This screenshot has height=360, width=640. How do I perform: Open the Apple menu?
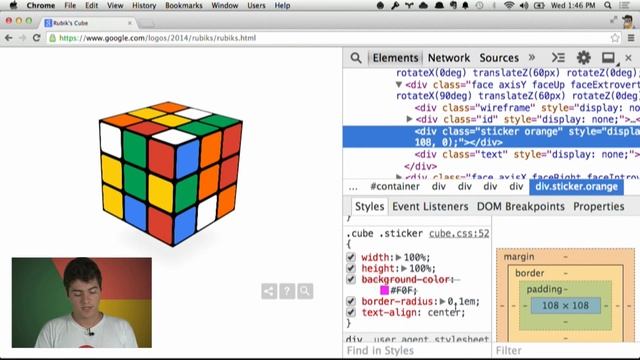point(13,5)
